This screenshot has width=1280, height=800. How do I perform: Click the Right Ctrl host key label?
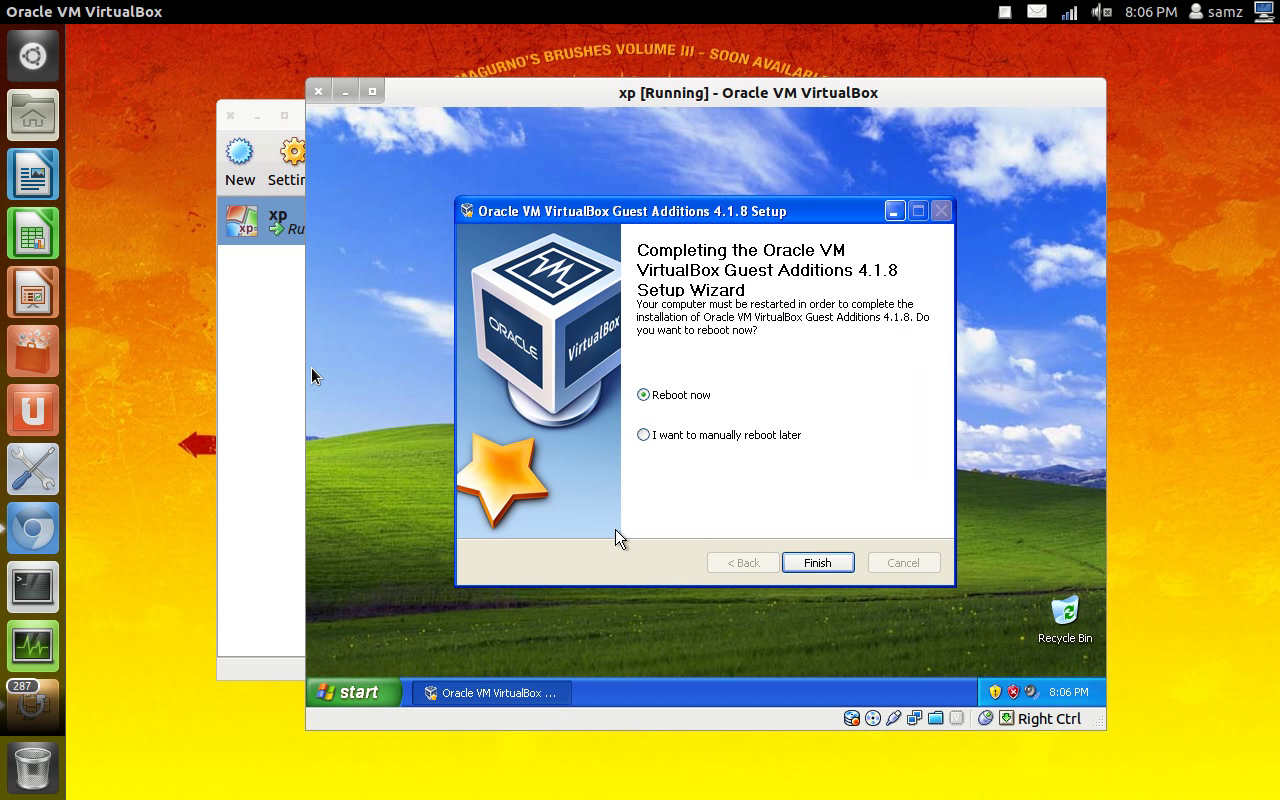pyautogui.click(x=1049, y=718)
